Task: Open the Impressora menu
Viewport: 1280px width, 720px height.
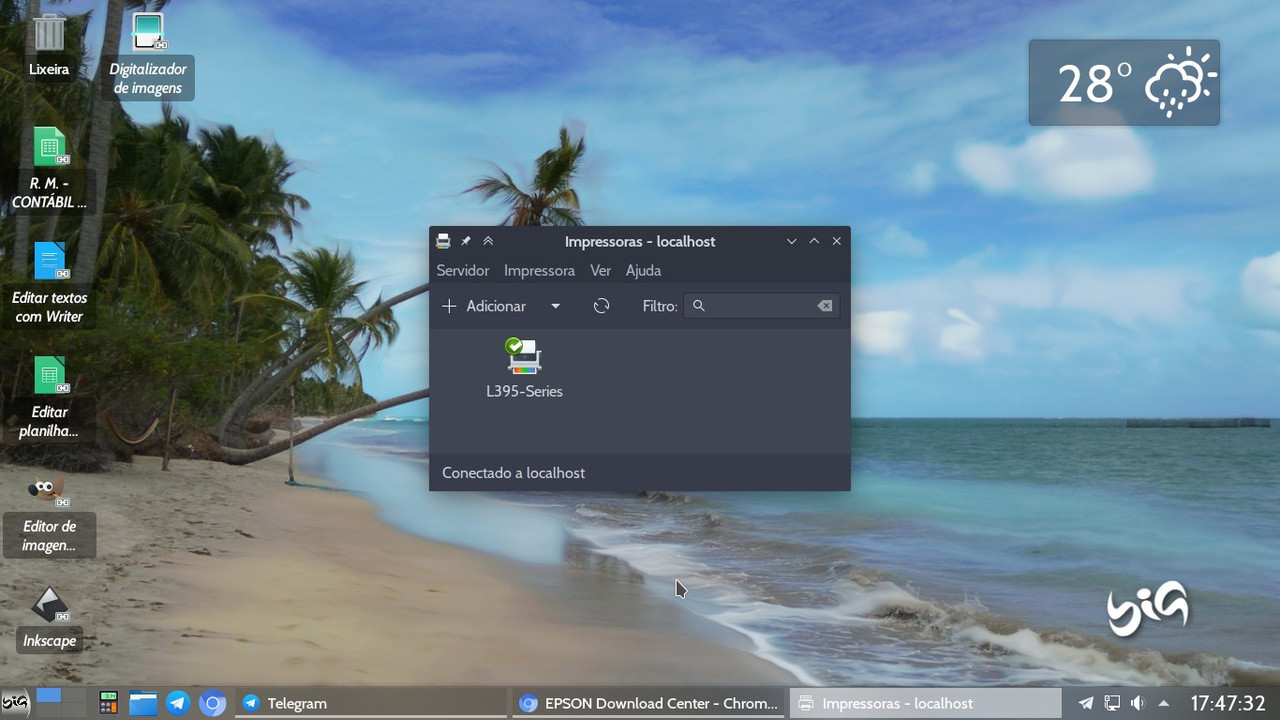Action: [539, 270]
